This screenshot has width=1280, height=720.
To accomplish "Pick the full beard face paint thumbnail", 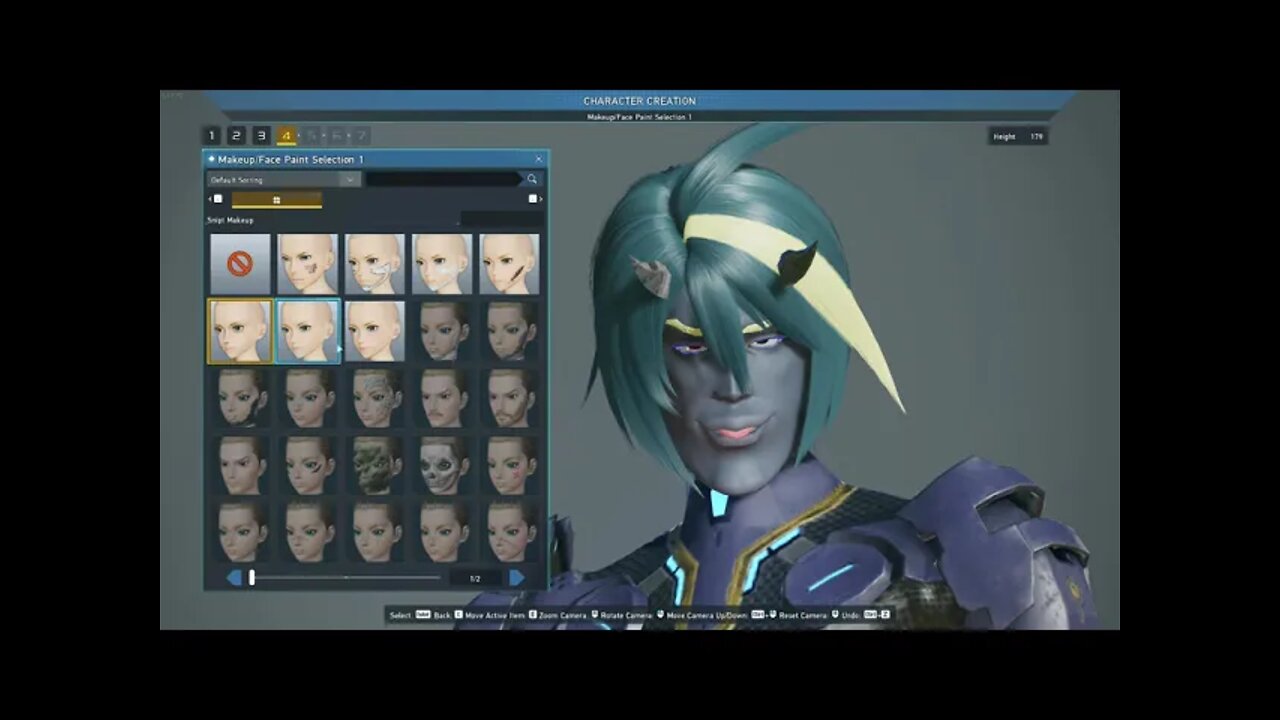I will [509, 398].
